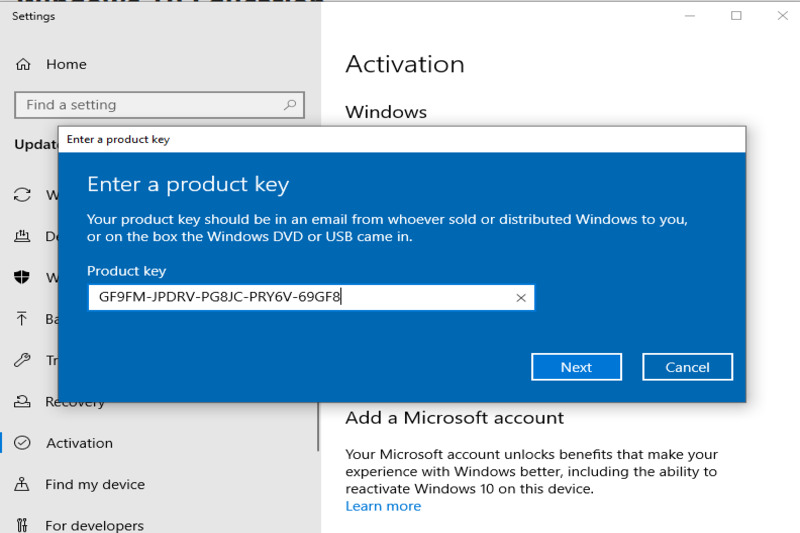Select the Windows Update sync arrows icon

(23, 195)
